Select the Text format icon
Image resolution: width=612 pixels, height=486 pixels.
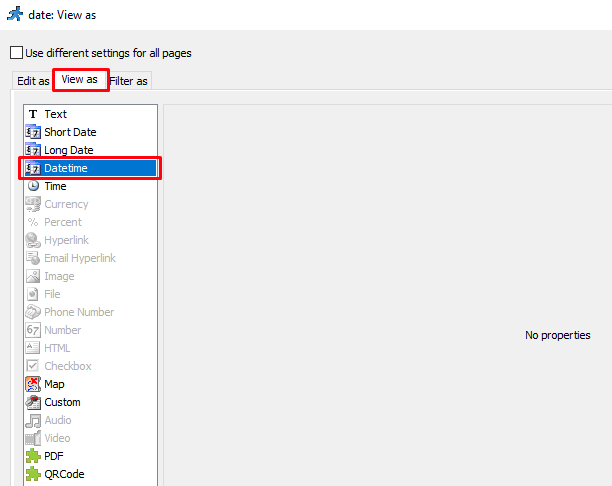tap(33, 114)
